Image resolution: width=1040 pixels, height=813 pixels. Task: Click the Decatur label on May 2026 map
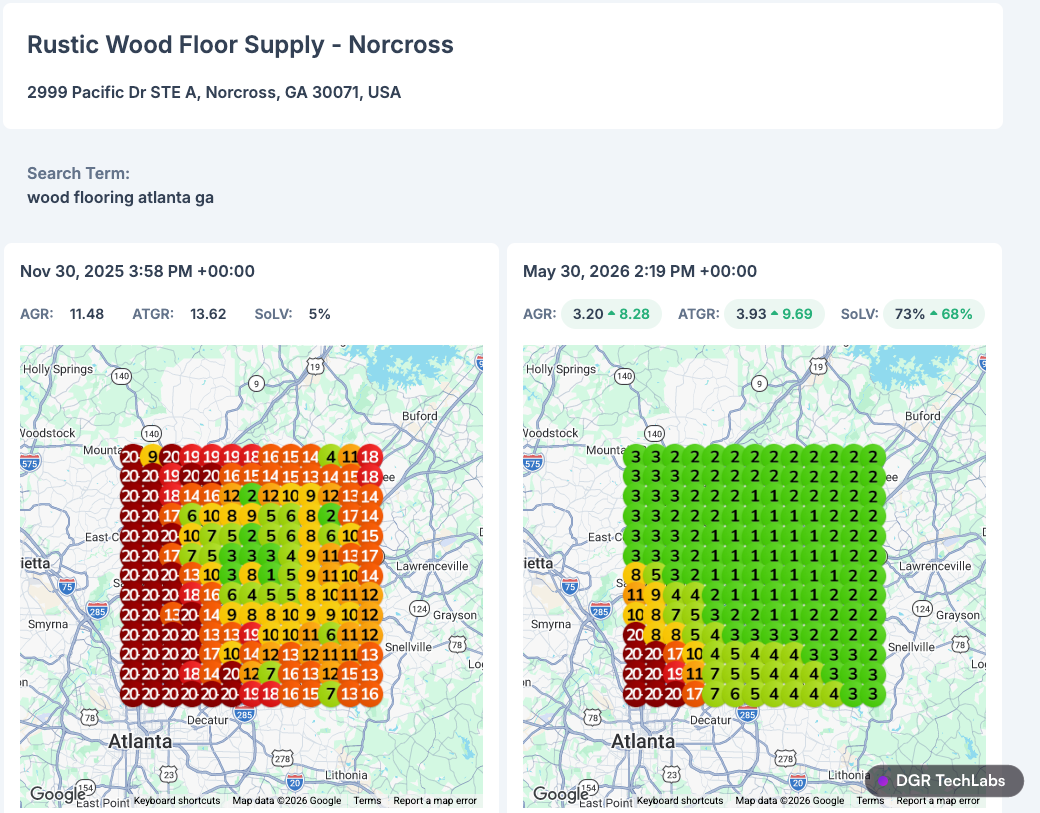pyautogui.click(x=710, y=719)
